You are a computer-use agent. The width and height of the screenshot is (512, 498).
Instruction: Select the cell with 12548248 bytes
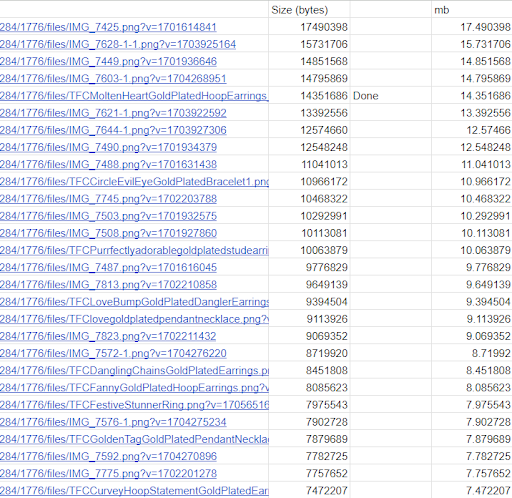309,147
